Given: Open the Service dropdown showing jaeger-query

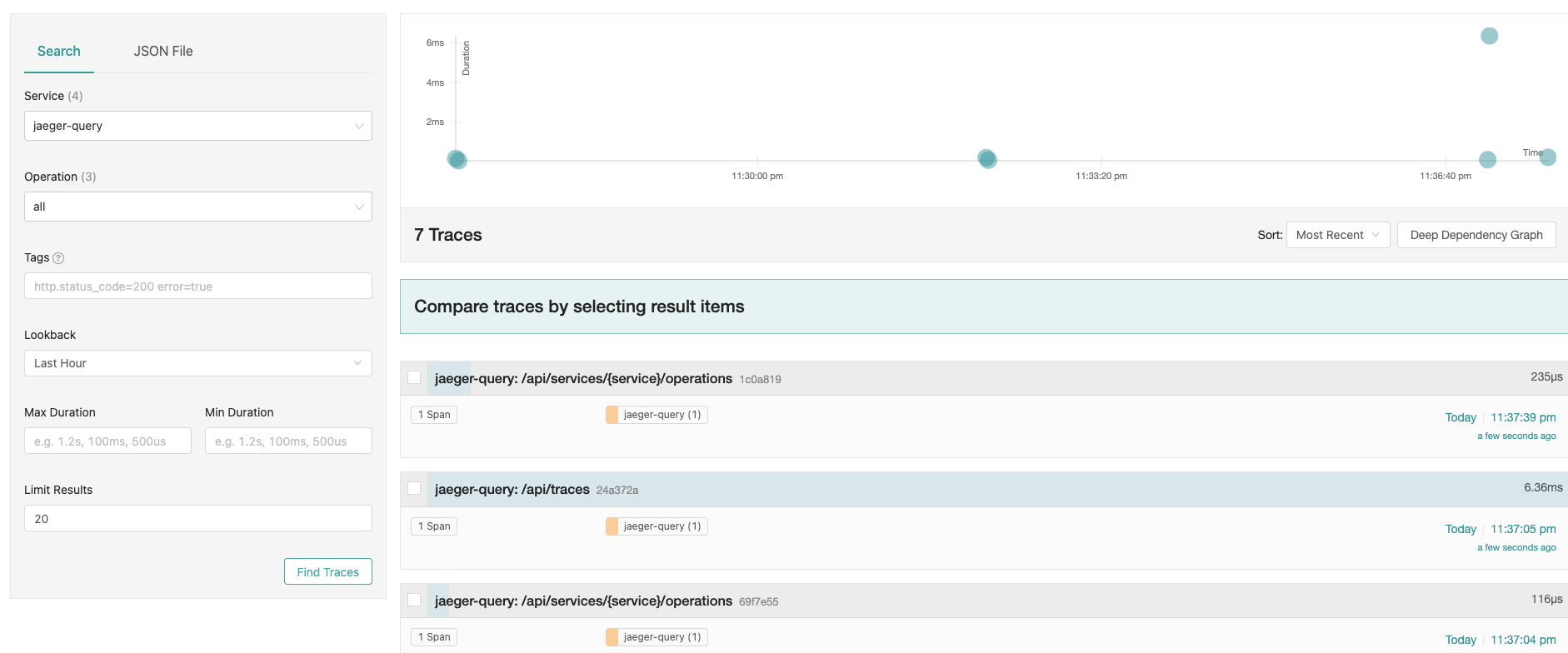Looking at the screenshot, I should pos(198,126).
